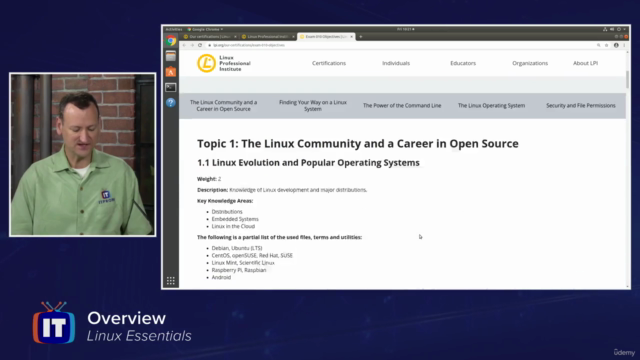Click the Android list item
The width and height of the screenshot is (640, 360).
pyautogui.click(x=221, y=278)
